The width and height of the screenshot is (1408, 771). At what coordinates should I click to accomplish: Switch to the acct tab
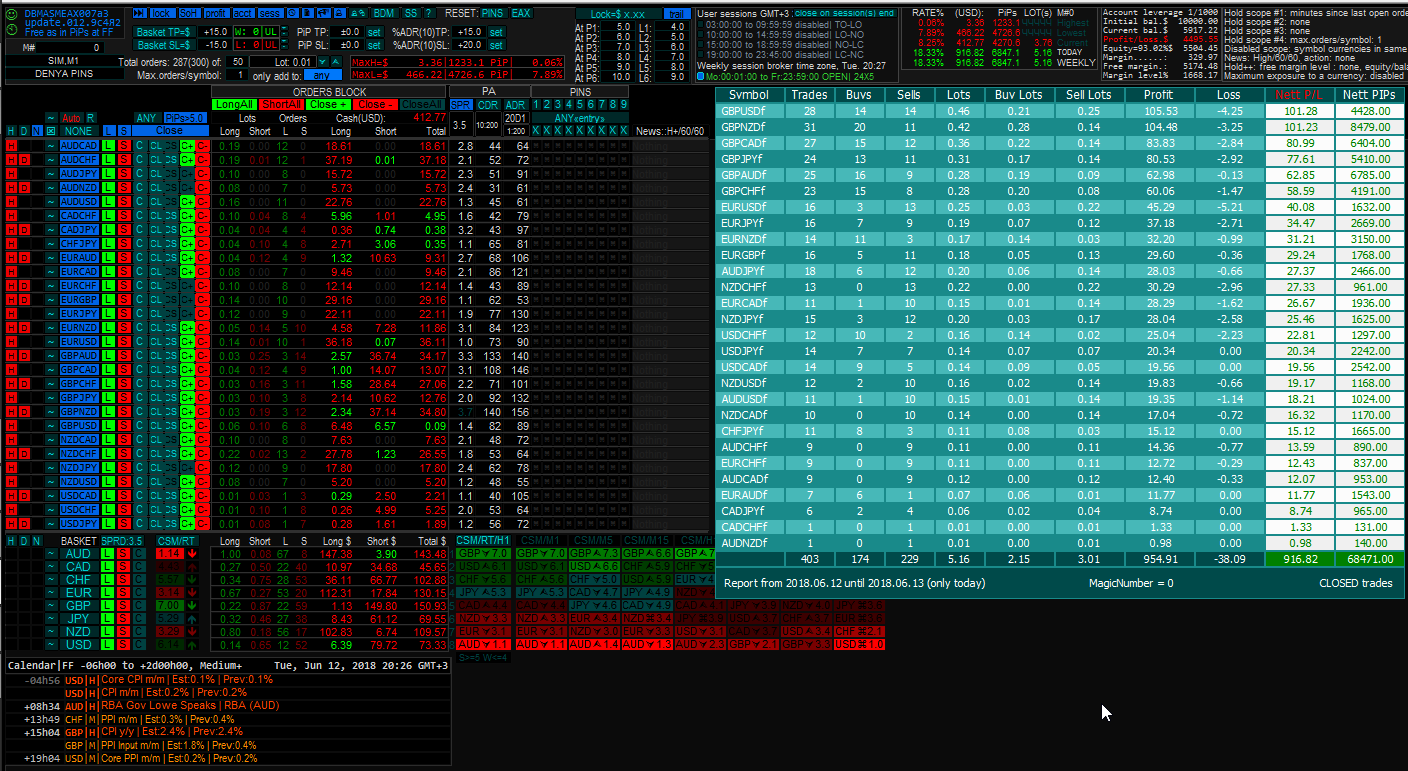coord(243,13)
